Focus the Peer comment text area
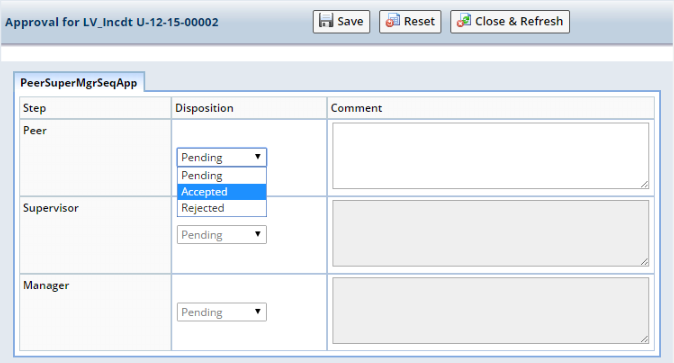This screenshot has width=674, height=363. [490, 156]
